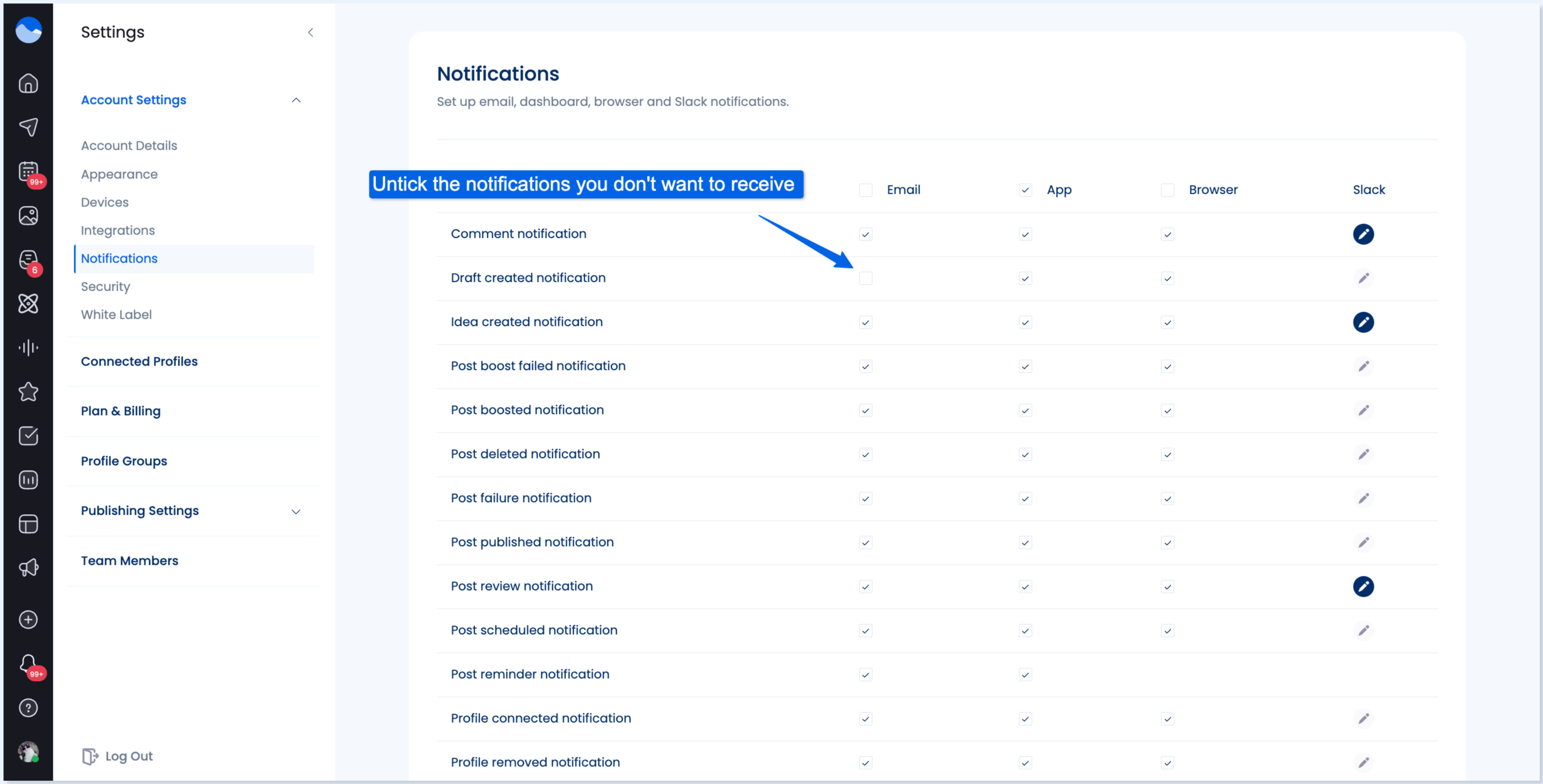Open the Home icon in left sidebar
The image size is (1543, 784).
[28, 83]
